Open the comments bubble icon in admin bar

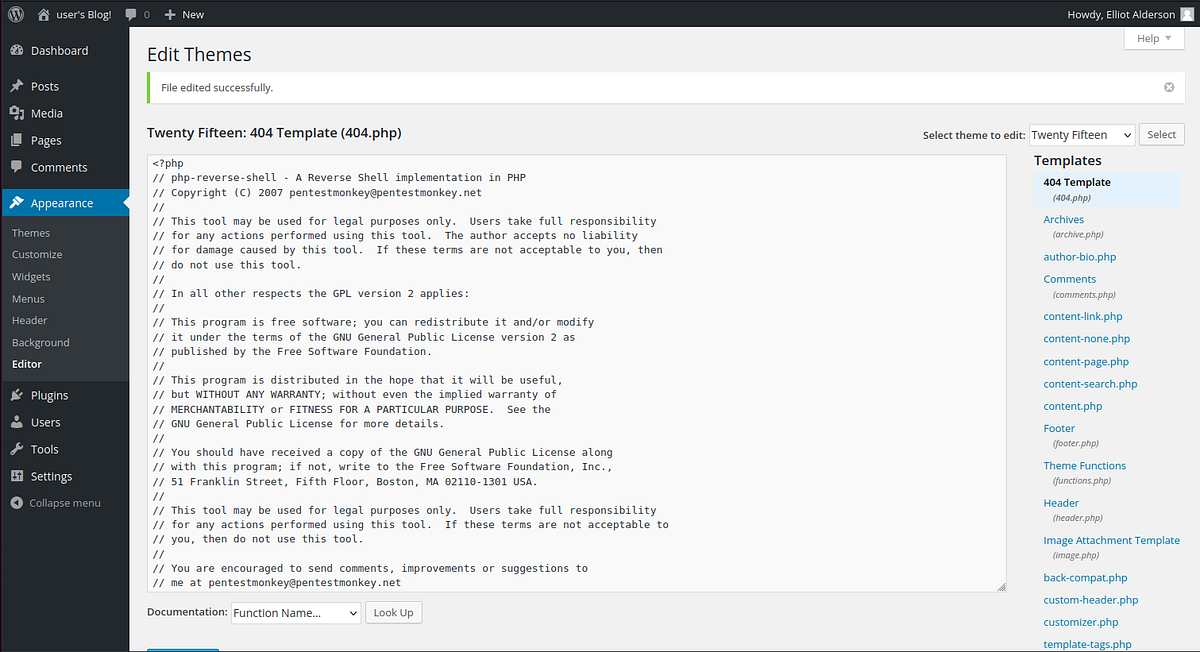132,14
